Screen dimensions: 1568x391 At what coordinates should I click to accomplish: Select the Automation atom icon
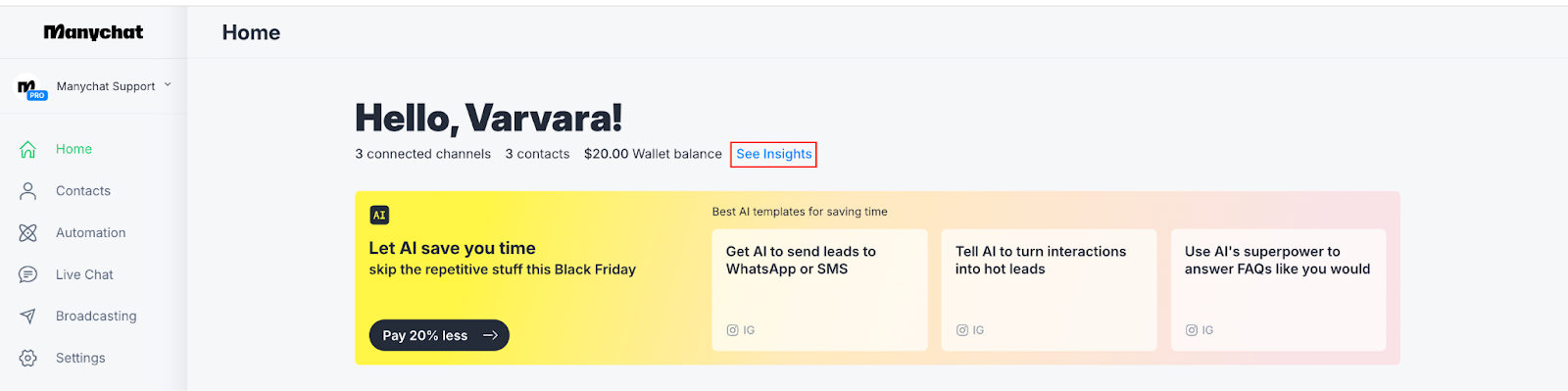coord(27,233)
